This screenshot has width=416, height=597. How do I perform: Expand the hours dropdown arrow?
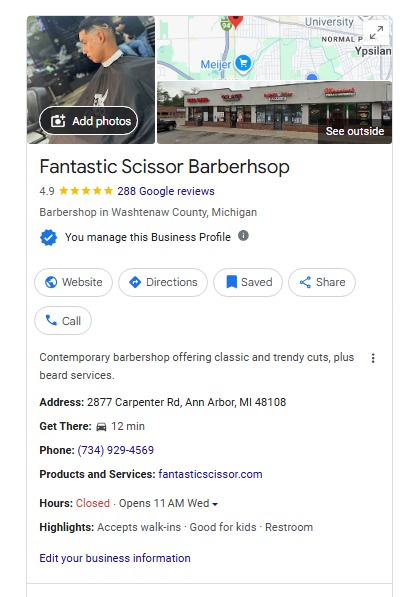click(215, 504)
